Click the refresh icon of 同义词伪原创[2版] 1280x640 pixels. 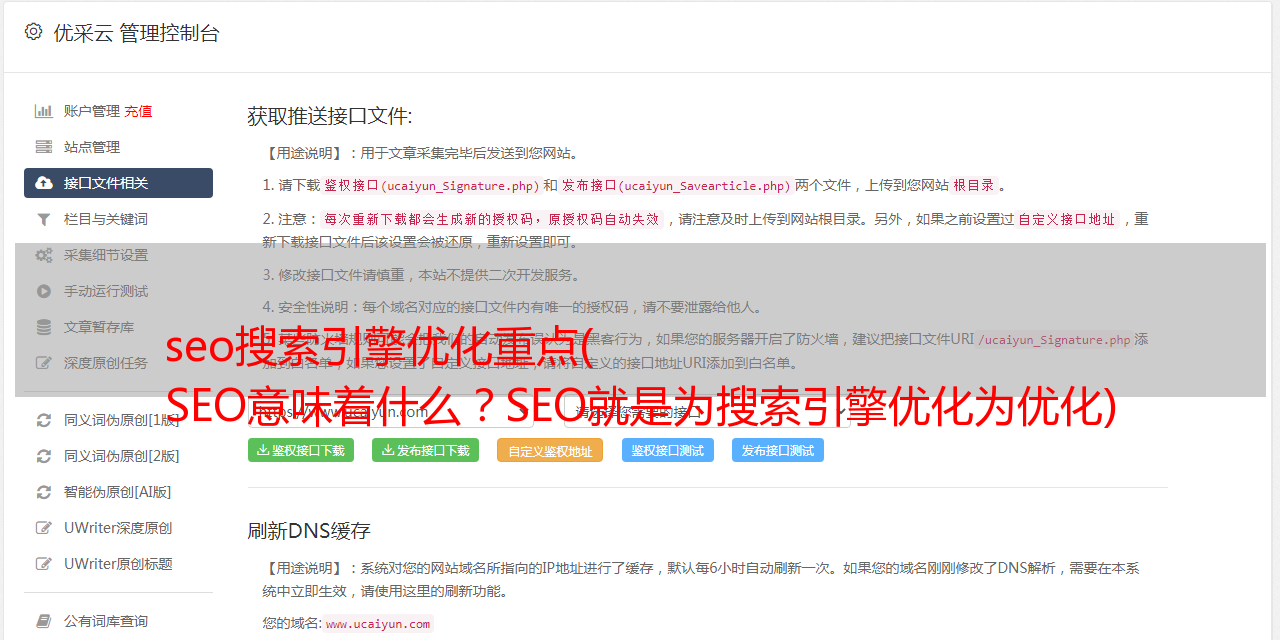[x=44, y=456]
